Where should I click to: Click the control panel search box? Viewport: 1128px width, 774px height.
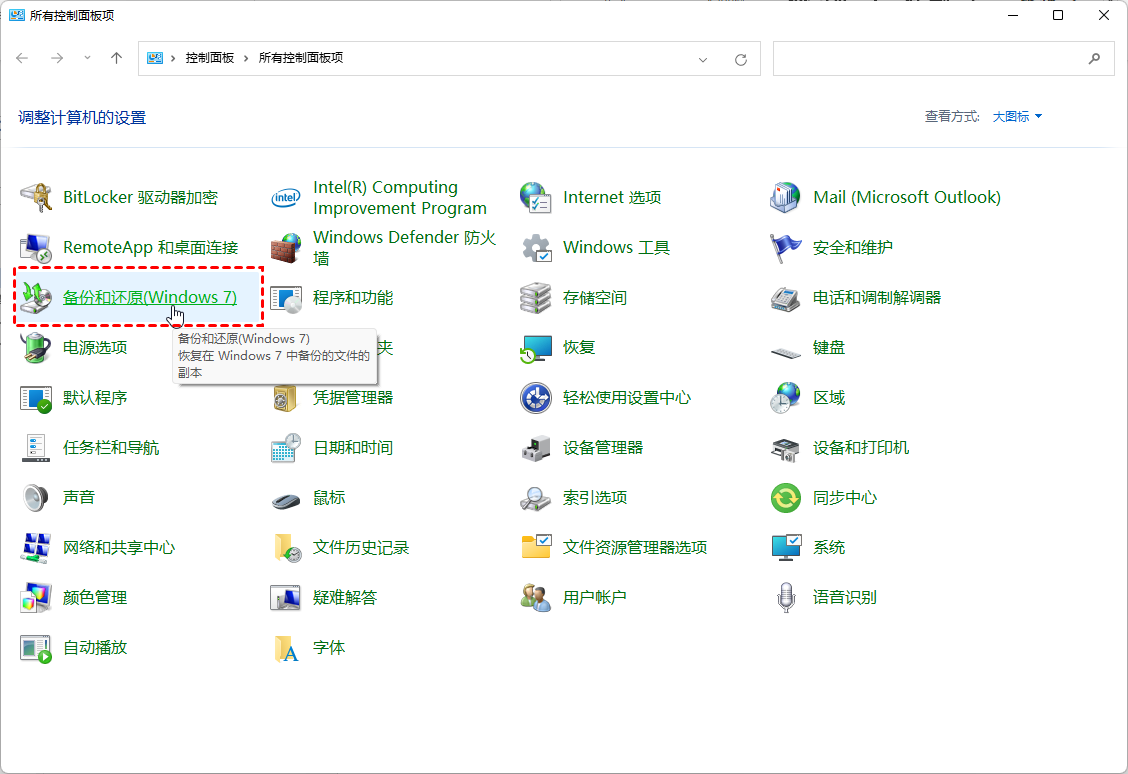click(930, 59)
